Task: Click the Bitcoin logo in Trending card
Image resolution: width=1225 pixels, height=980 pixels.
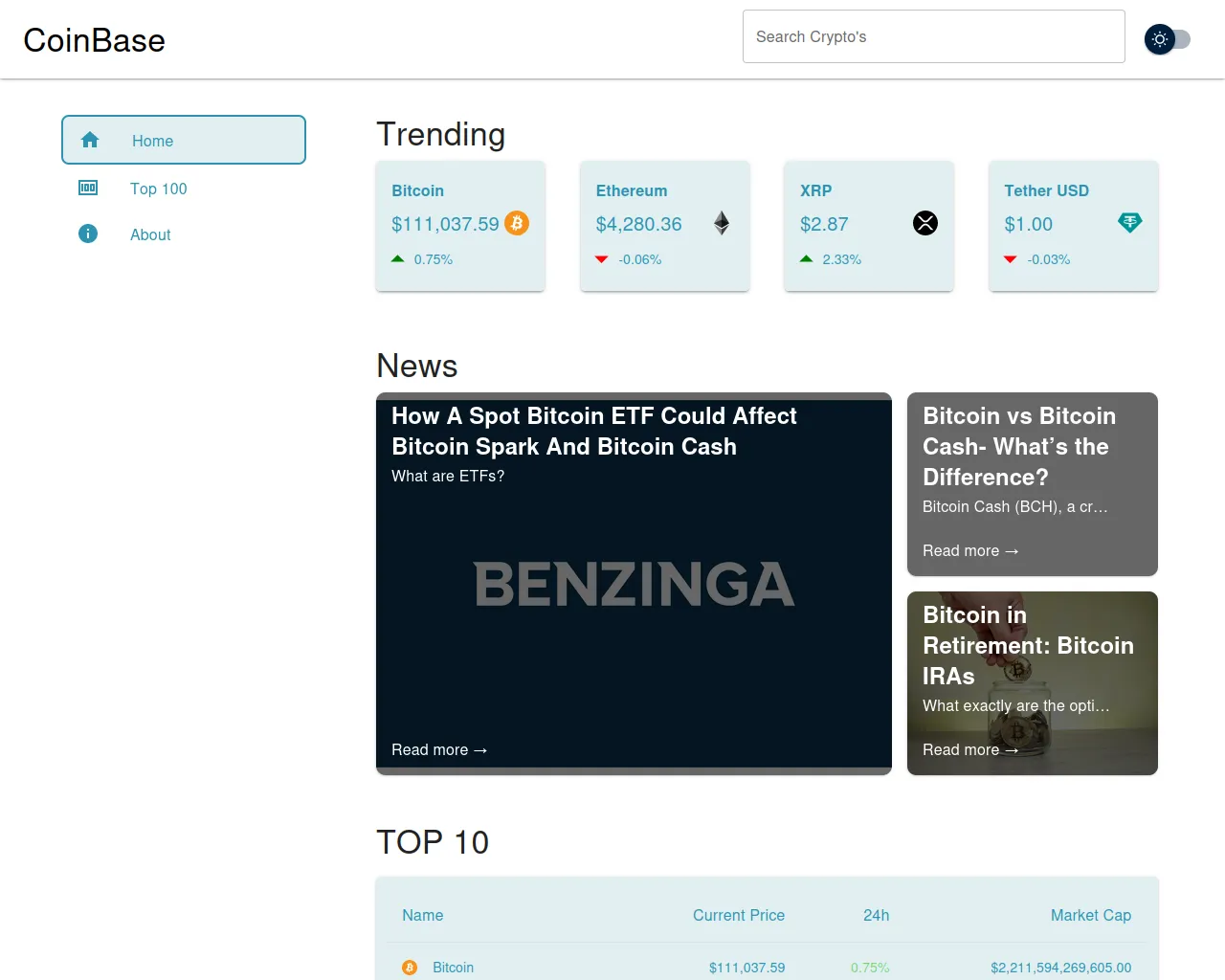Action: [517, 223]
